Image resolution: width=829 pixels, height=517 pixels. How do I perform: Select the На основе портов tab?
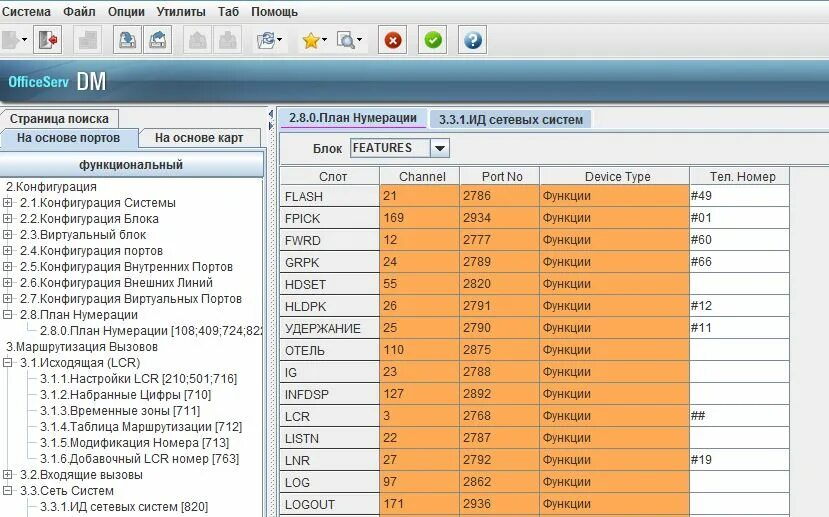click(69, 138)
